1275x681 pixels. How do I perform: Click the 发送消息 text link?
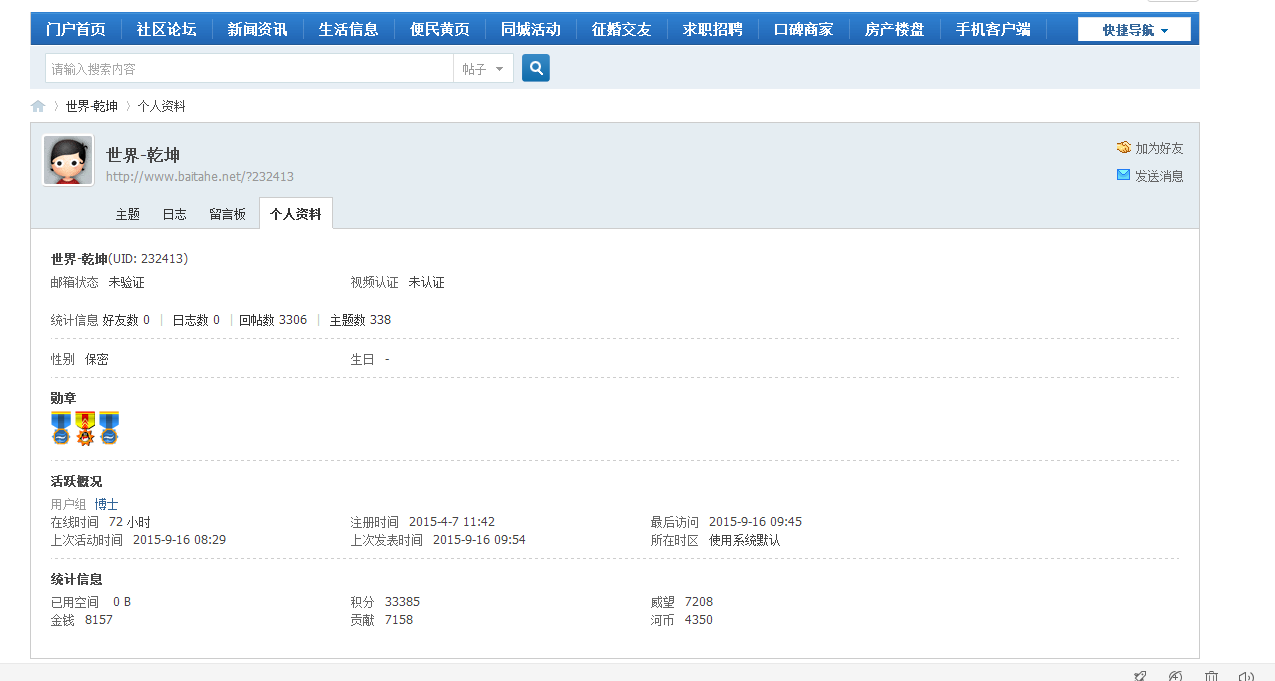1159,176
